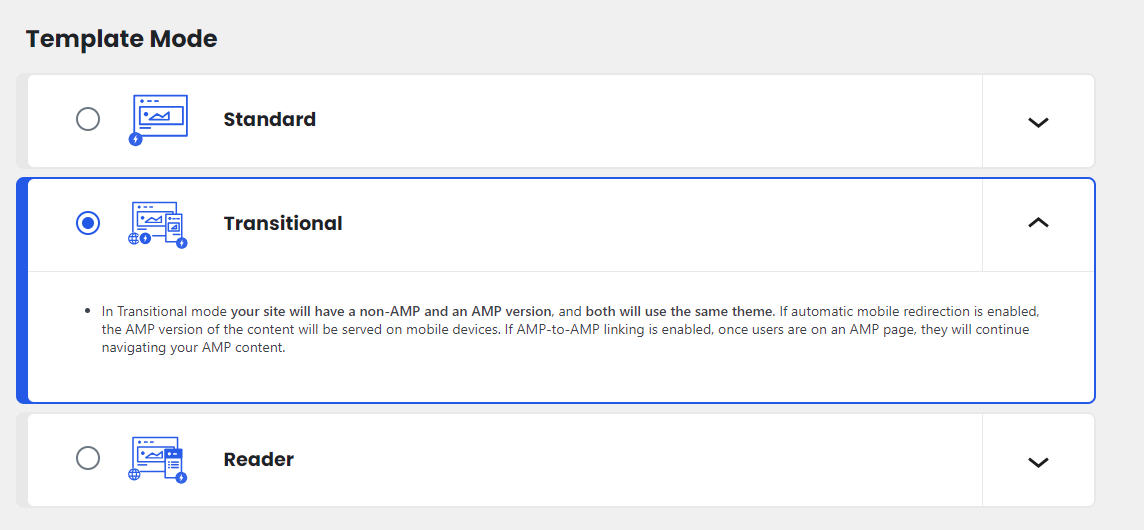Select the Standard template mode radio button
Viewport: 1144px width, 530px height.
click(x=88, y=119)
